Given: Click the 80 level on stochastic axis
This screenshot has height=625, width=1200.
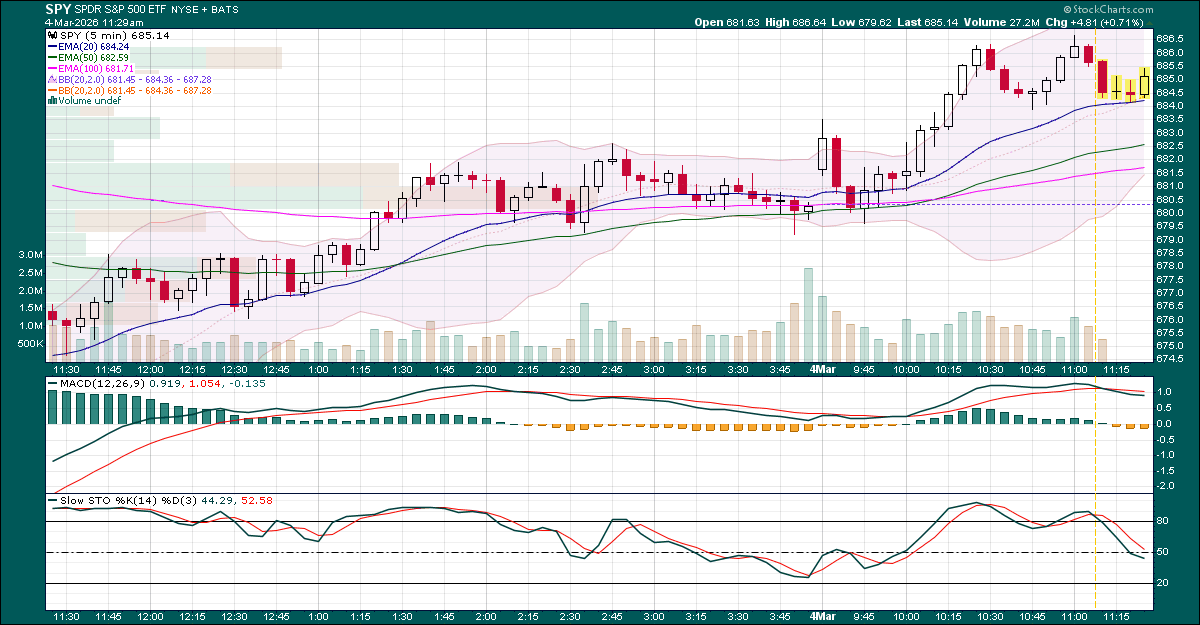Looking at the screenshot, I should point(1164,521).
